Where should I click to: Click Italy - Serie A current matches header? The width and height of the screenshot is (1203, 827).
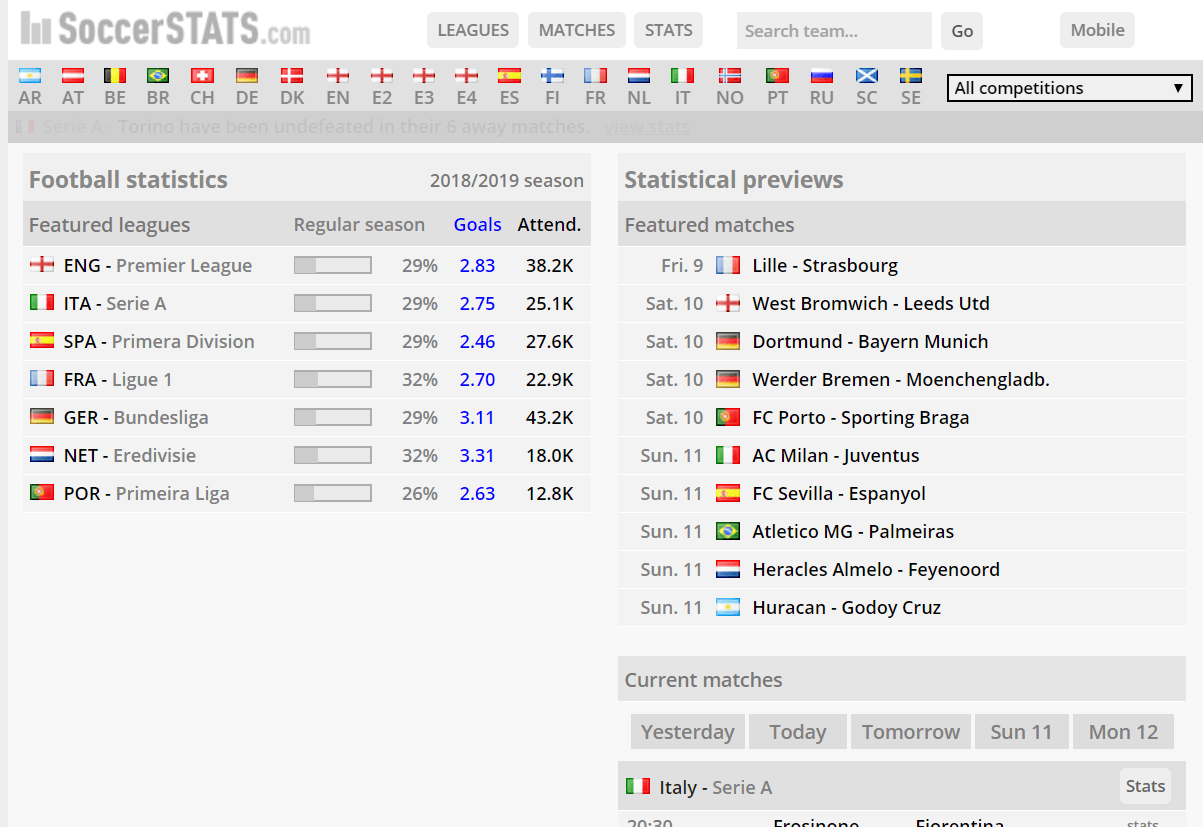click(716, 787)
